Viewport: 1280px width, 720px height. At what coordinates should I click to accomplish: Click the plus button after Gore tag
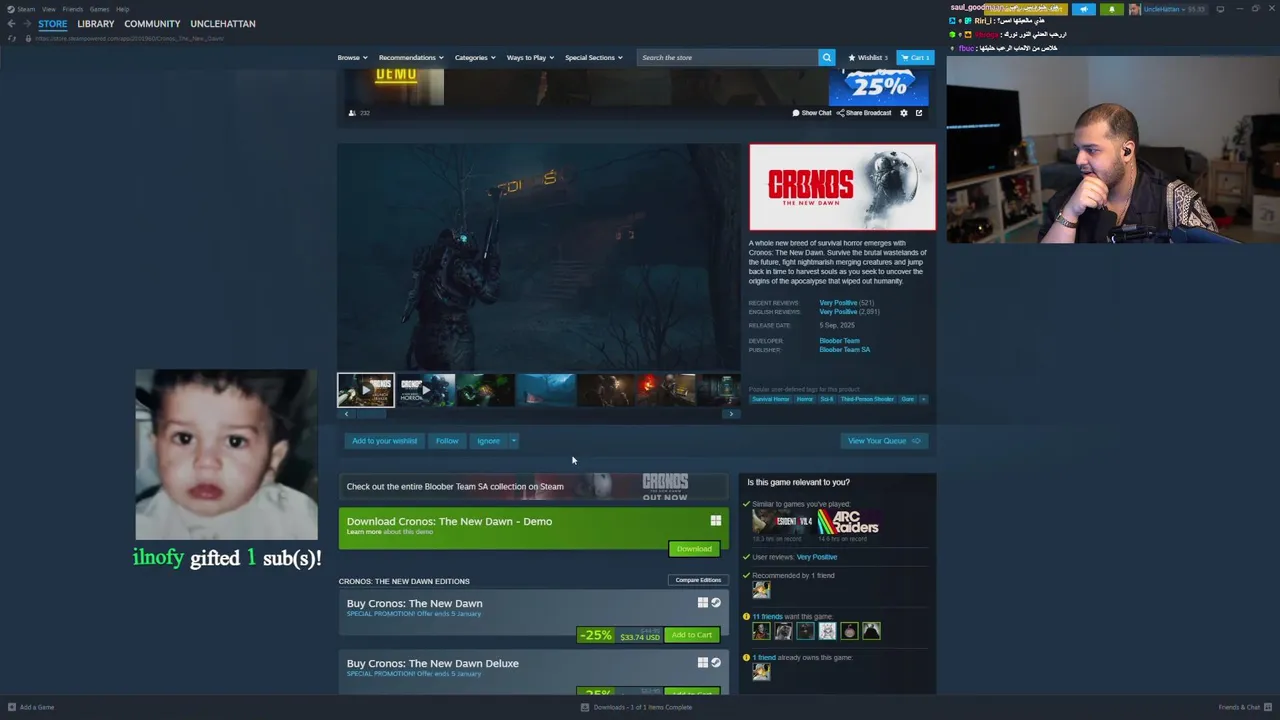pyautogui.click(x=922, y=399)
